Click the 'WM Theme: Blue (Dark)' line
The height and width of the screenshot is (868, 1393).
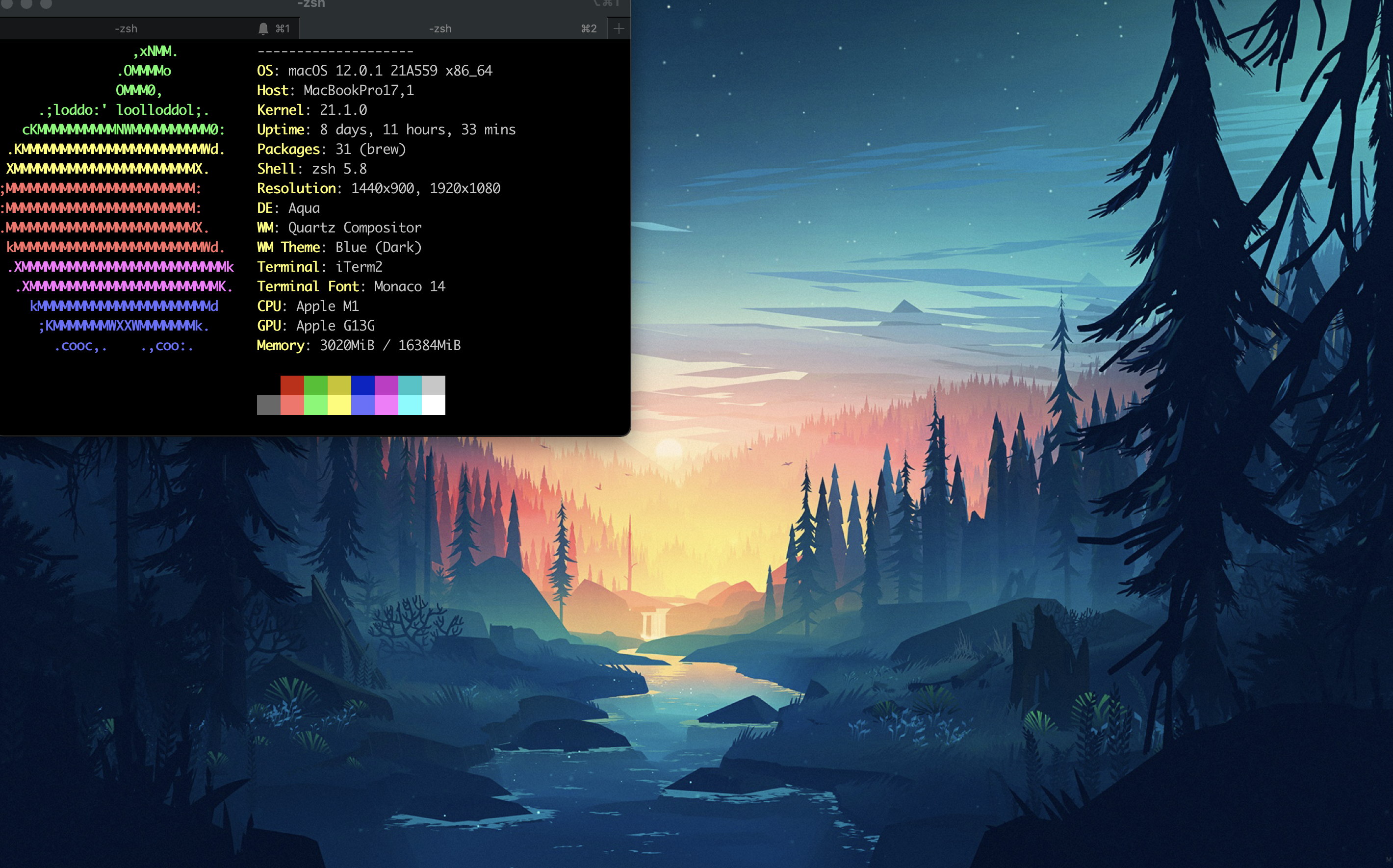point(339,247)
